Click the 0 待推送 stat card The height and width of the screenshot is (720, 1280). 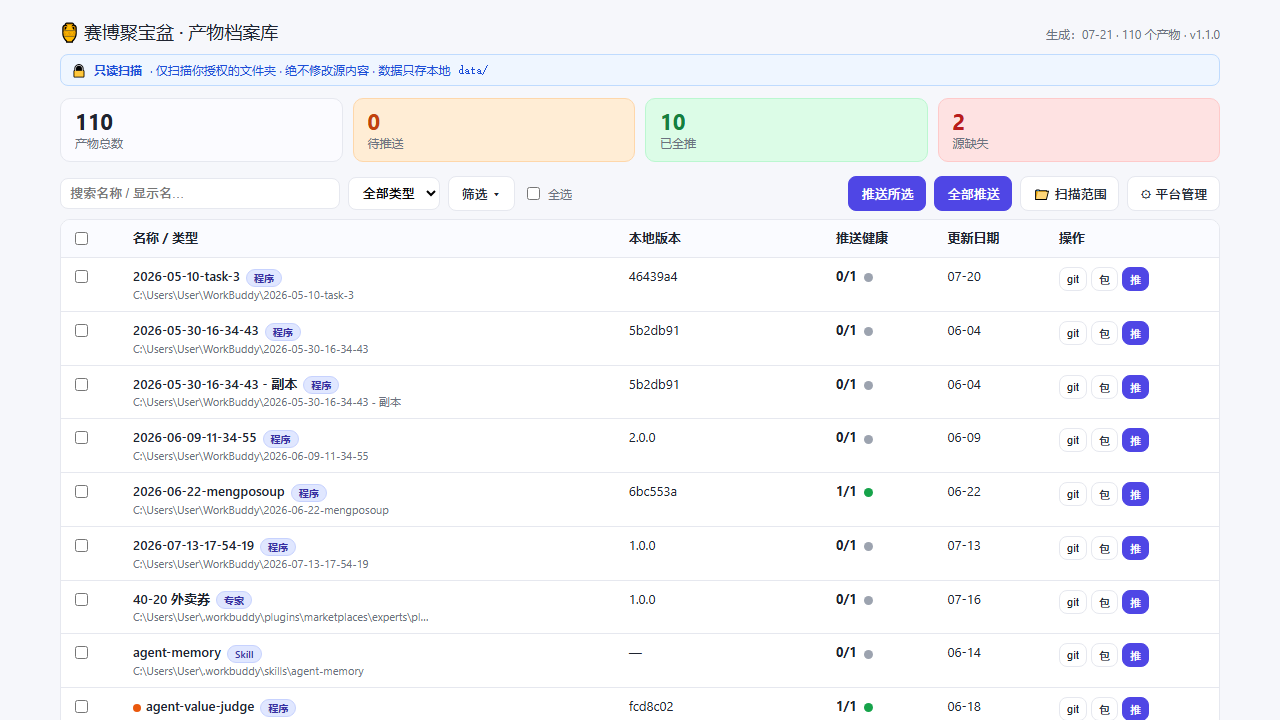coord(494,130)
